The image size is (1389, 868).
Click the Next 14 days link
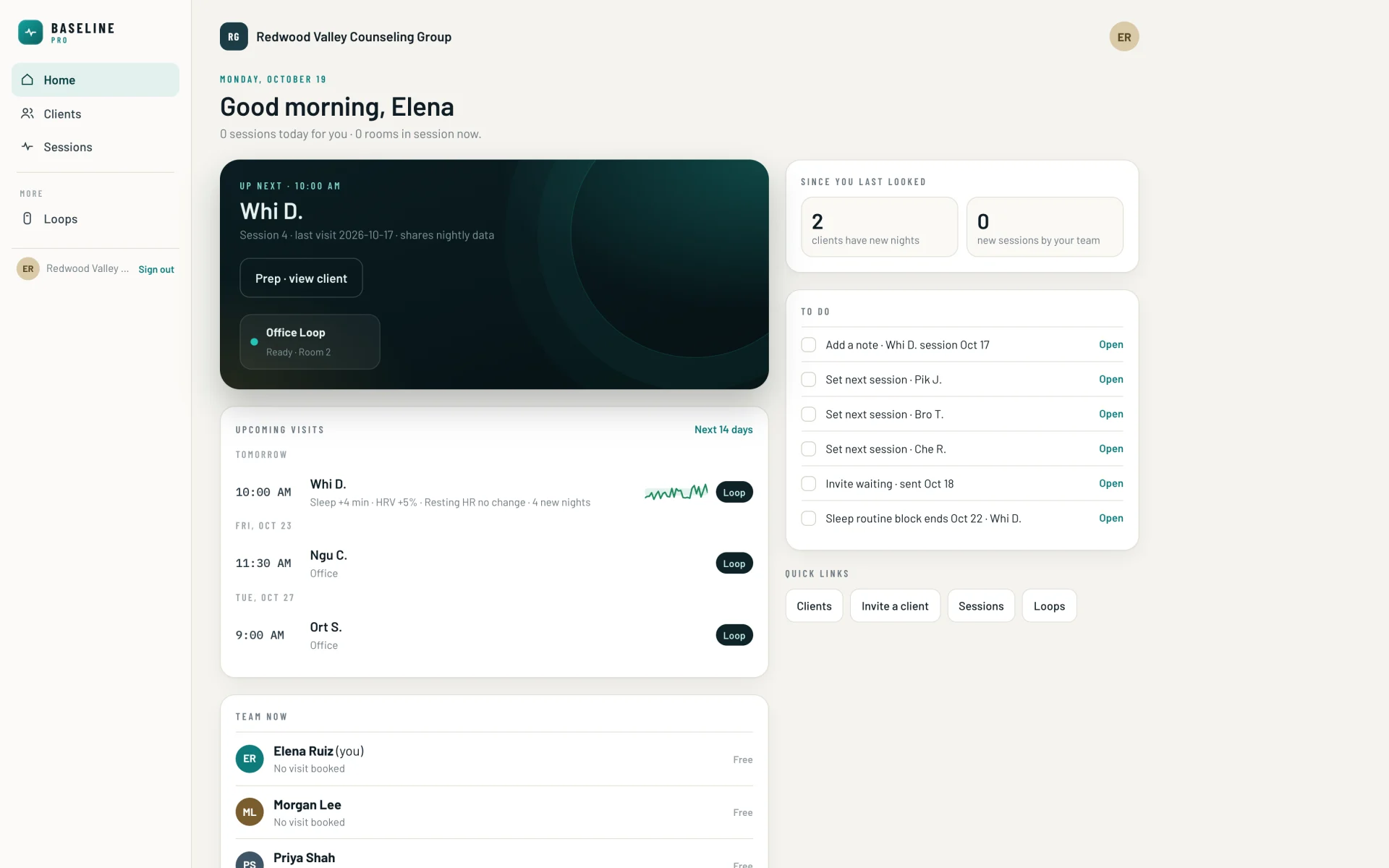[723, 430]
